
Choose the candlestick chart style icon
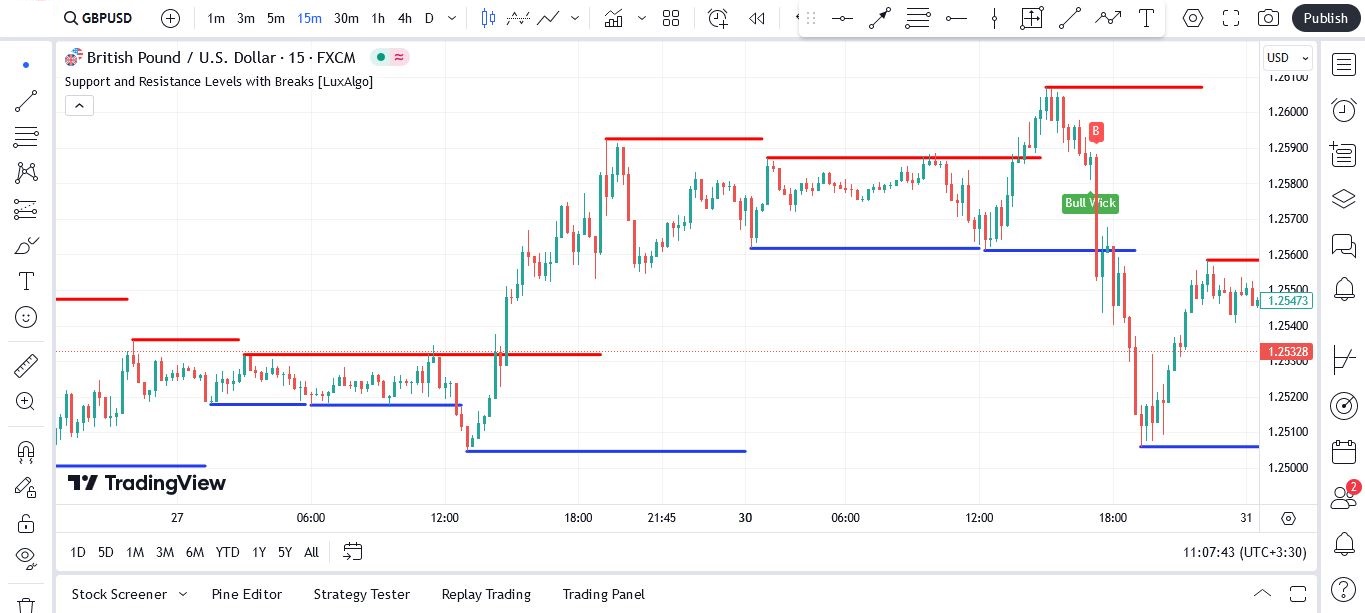click(x=488, y=18)
